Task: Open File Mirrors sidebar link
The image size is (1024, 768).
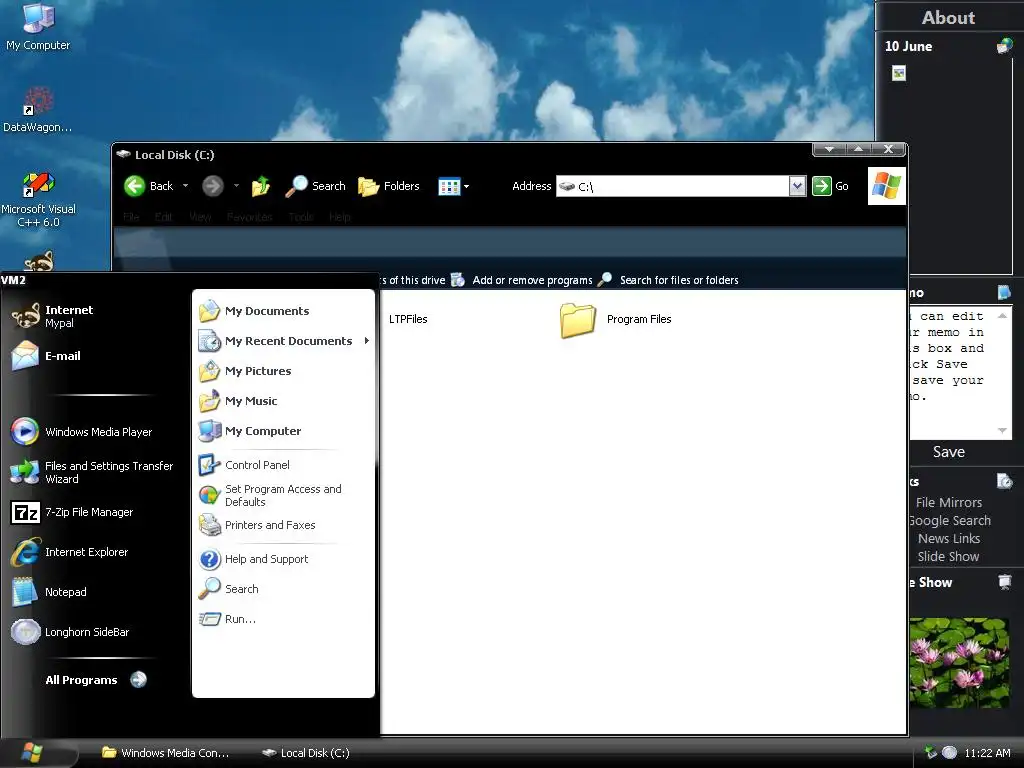Action: (x=949, y=502)
